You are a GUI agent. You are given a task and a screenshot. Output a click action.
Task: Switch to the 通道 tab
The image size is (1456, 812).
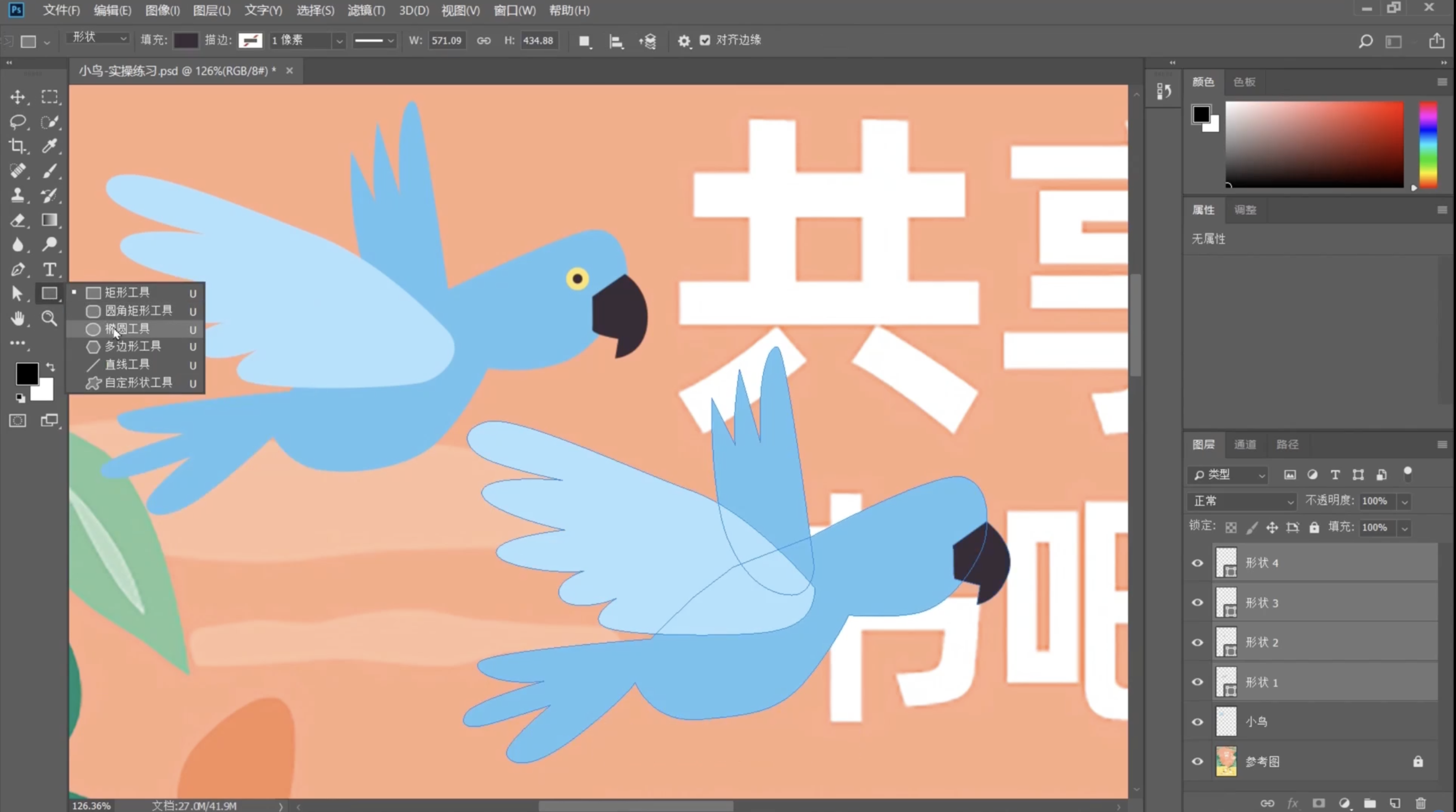click(x=1245, y=445)
